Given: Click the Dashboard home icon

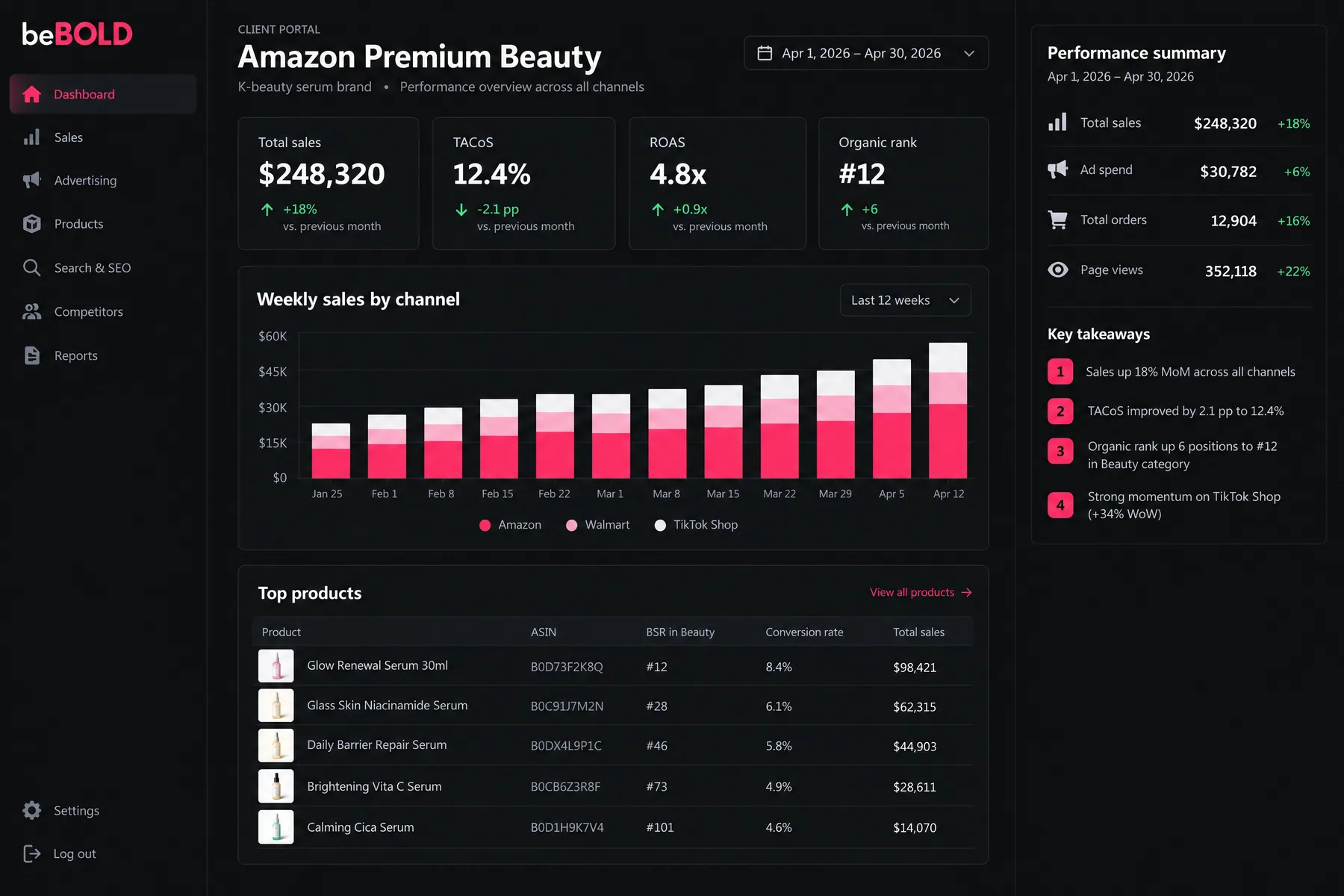Looking at the screenshot, I should 31,94.
